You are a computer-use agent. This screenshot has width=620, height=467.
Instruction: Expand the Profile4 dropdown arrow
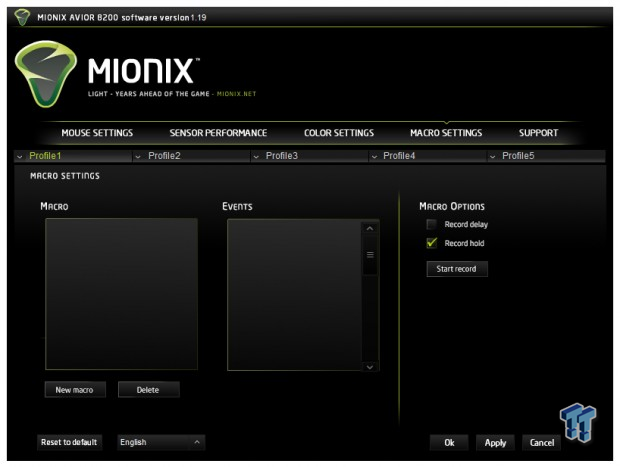pos(374,157)
